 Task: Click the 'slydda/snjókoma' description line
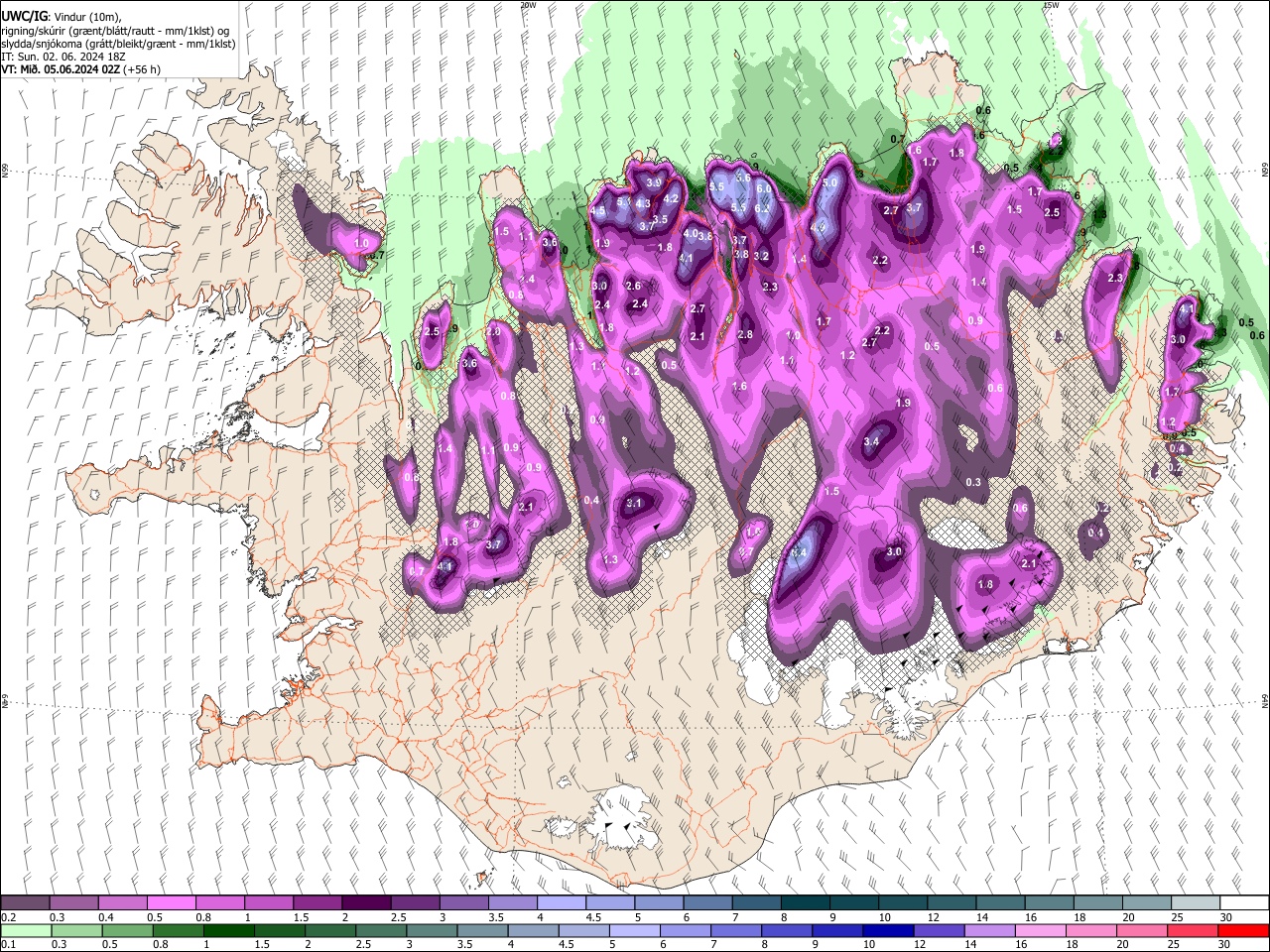click(x=118, y=44)
